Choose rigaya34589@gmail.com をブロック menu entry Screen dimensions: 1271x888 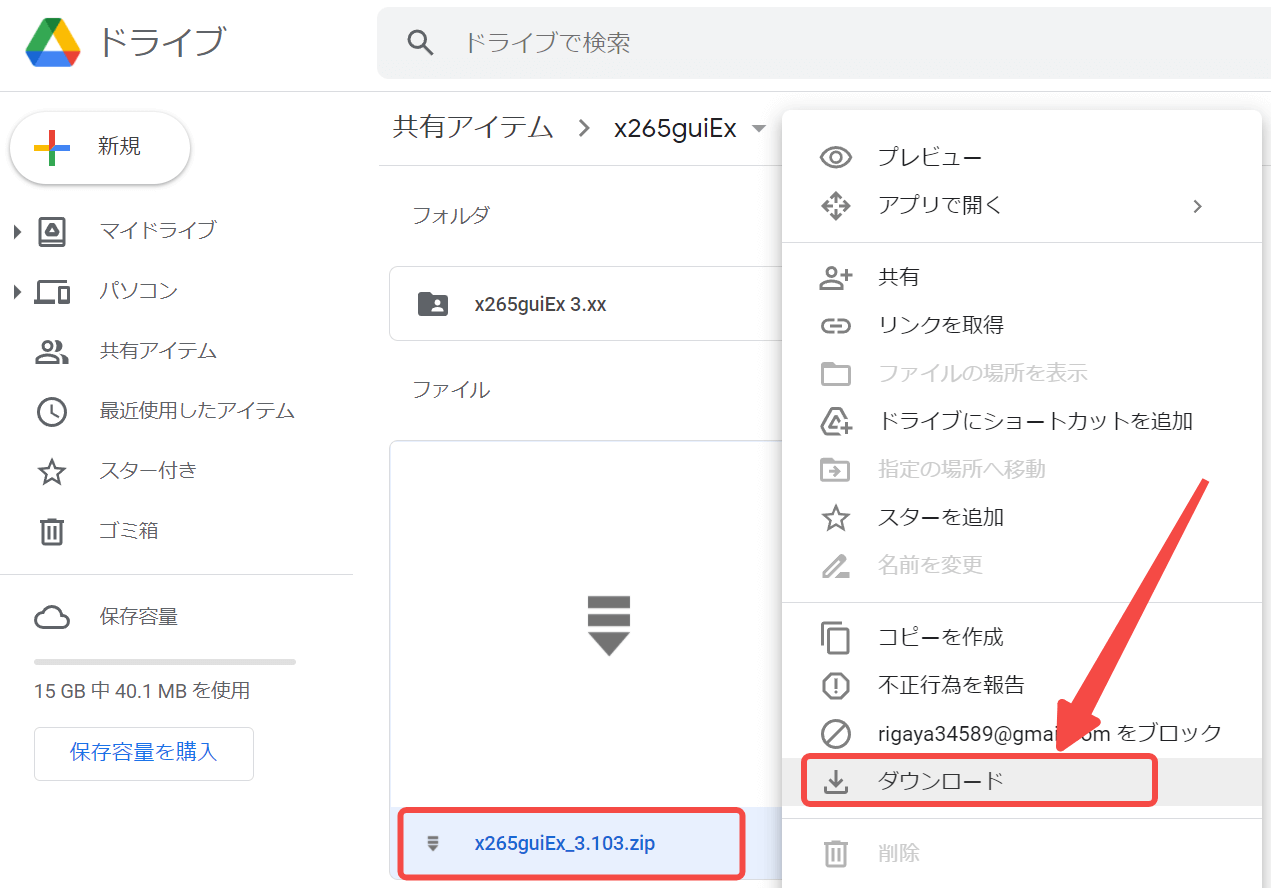tap(1022, 734)
